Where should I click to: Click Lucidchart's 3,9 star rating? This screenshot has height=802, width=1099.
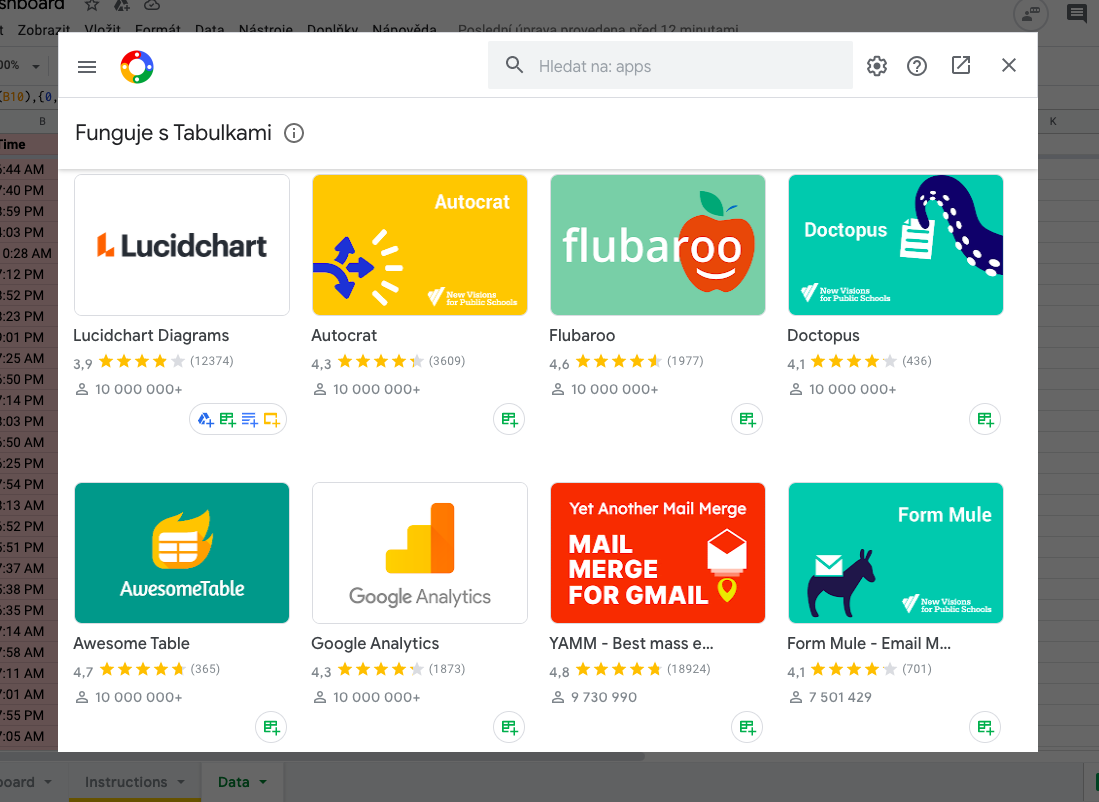(x=142, y=362)
